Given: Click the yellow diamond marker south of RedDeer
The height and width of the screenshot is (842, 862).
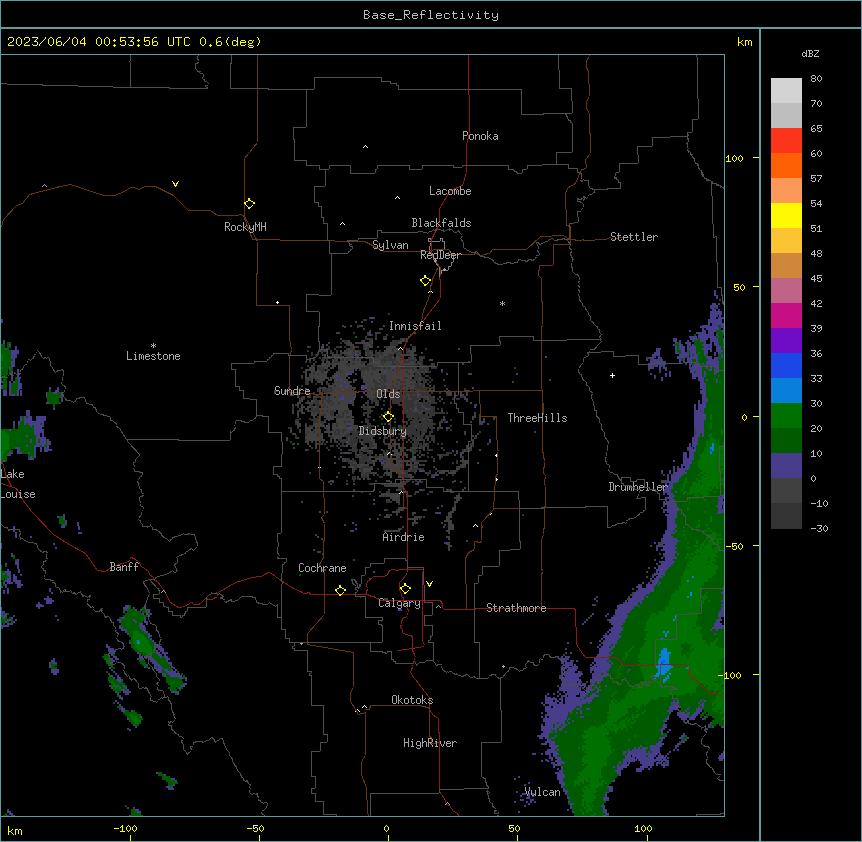Looking at the screenshot, I should click(x=426, y=281).
